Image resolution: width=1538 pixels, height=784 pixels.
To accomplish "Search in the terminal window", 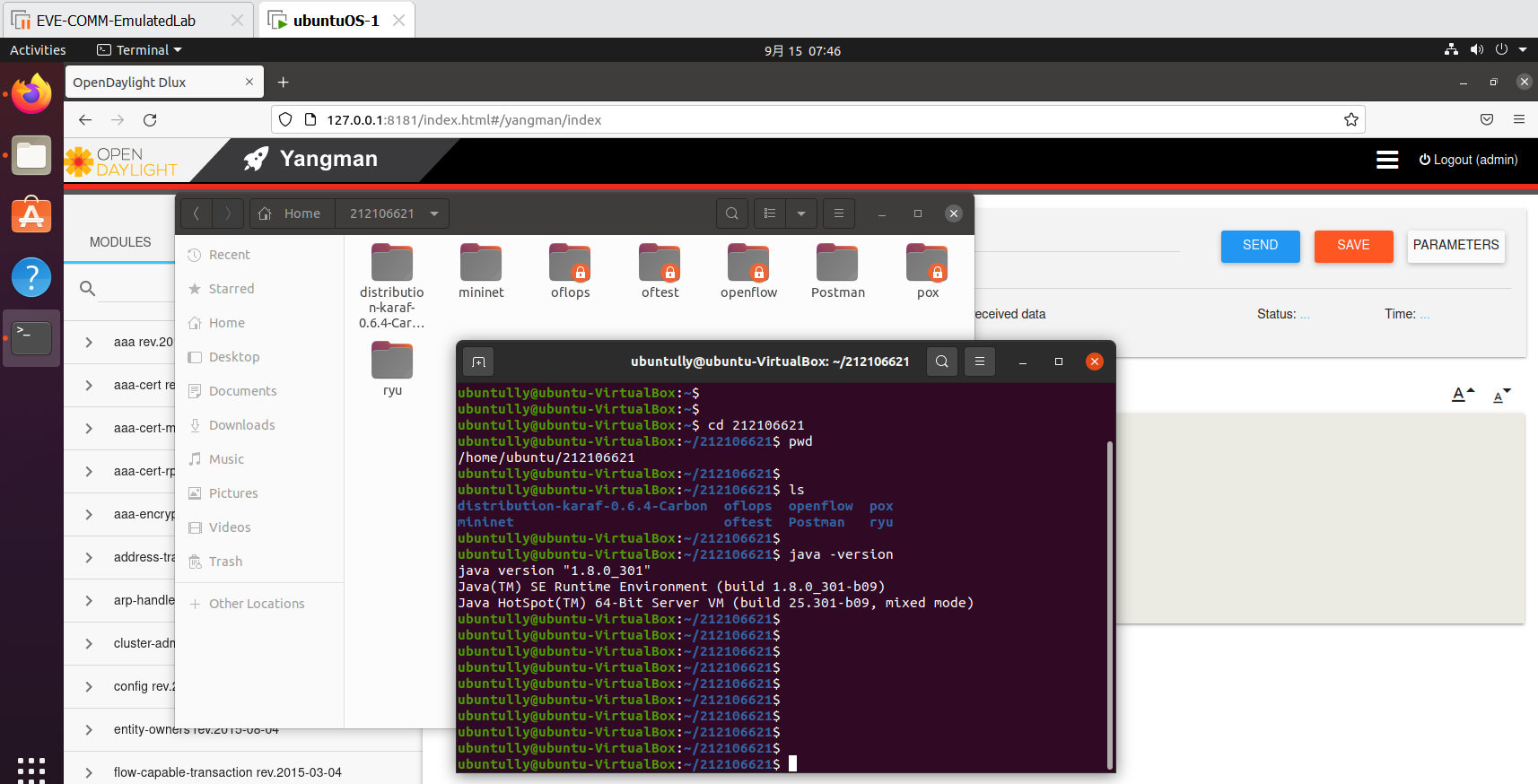I will click(941, 362).
